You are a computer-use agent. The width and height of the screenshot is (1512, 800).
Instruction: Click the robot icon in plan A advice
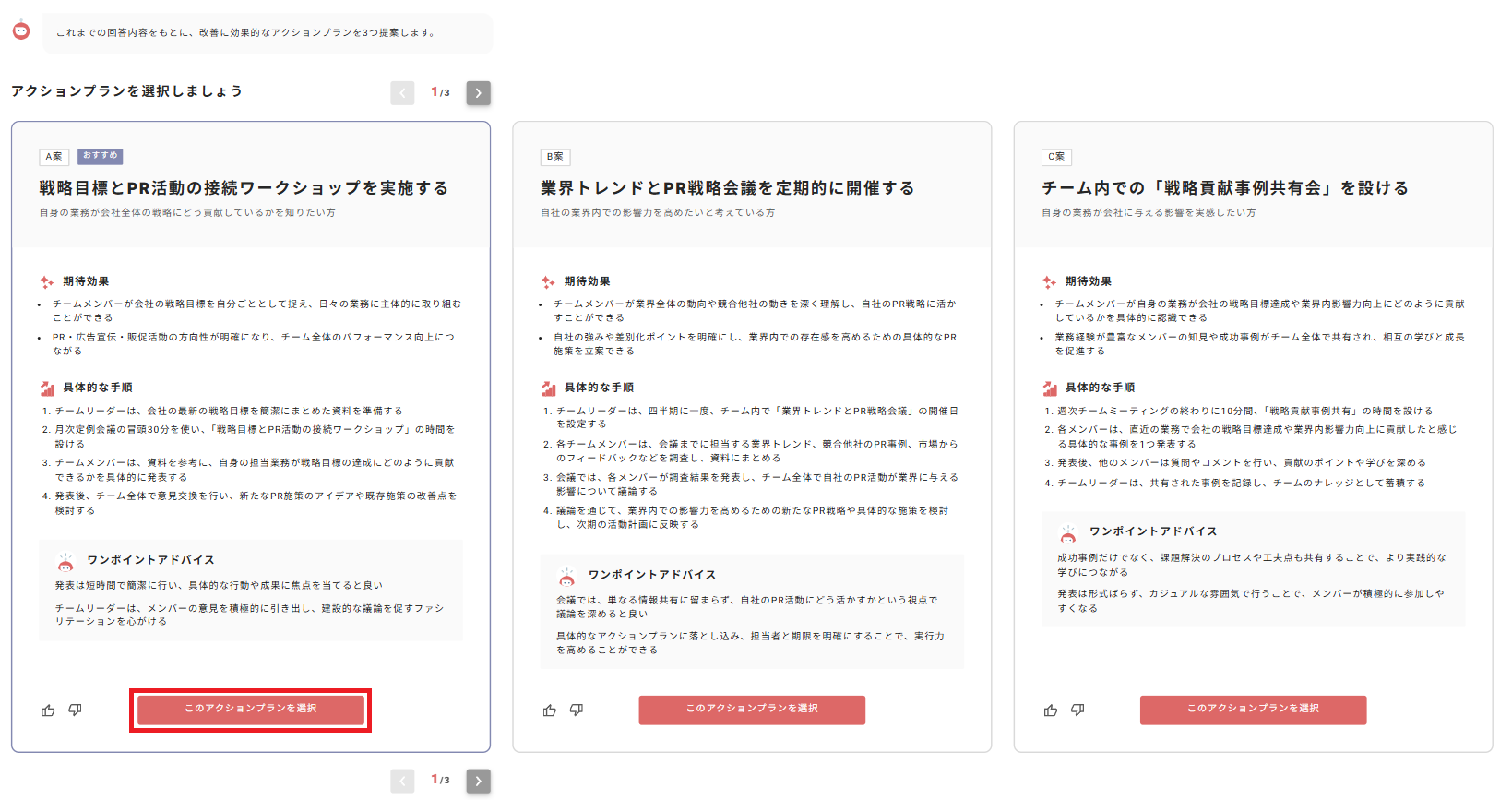coord(65,562)
